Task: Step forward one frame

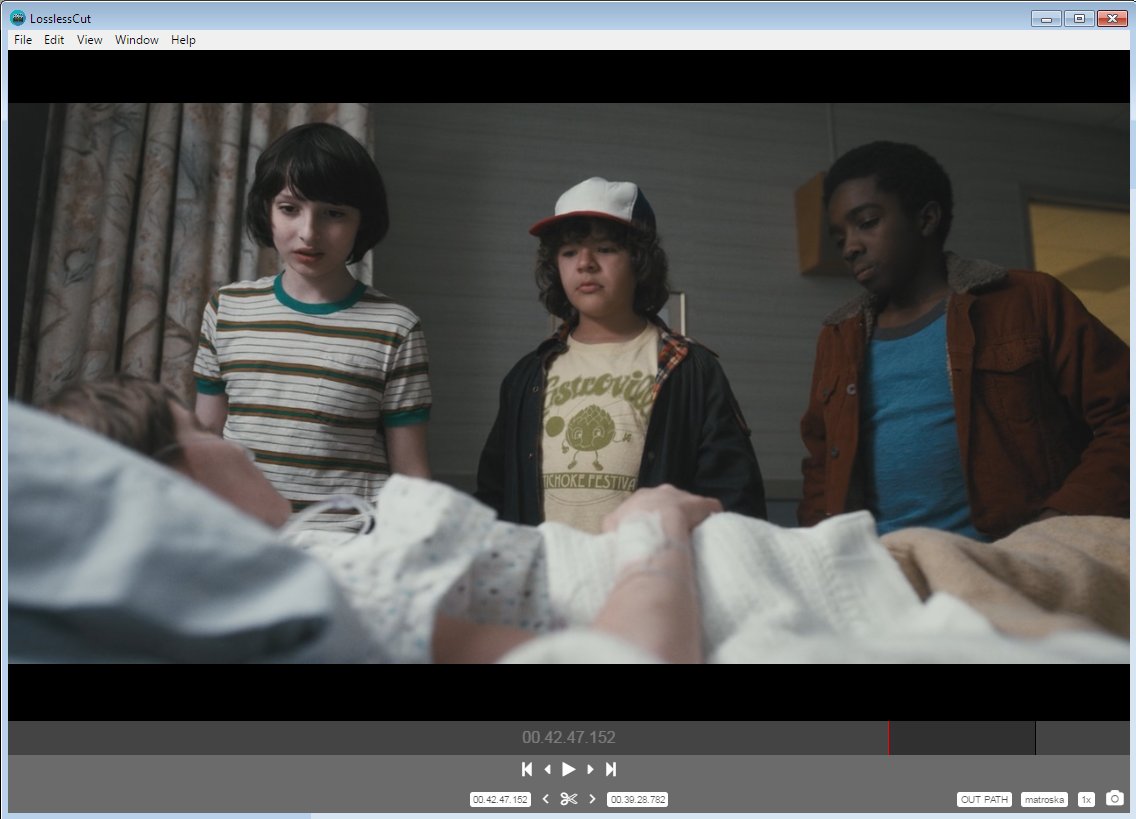Action: click(x=590, y=769)
